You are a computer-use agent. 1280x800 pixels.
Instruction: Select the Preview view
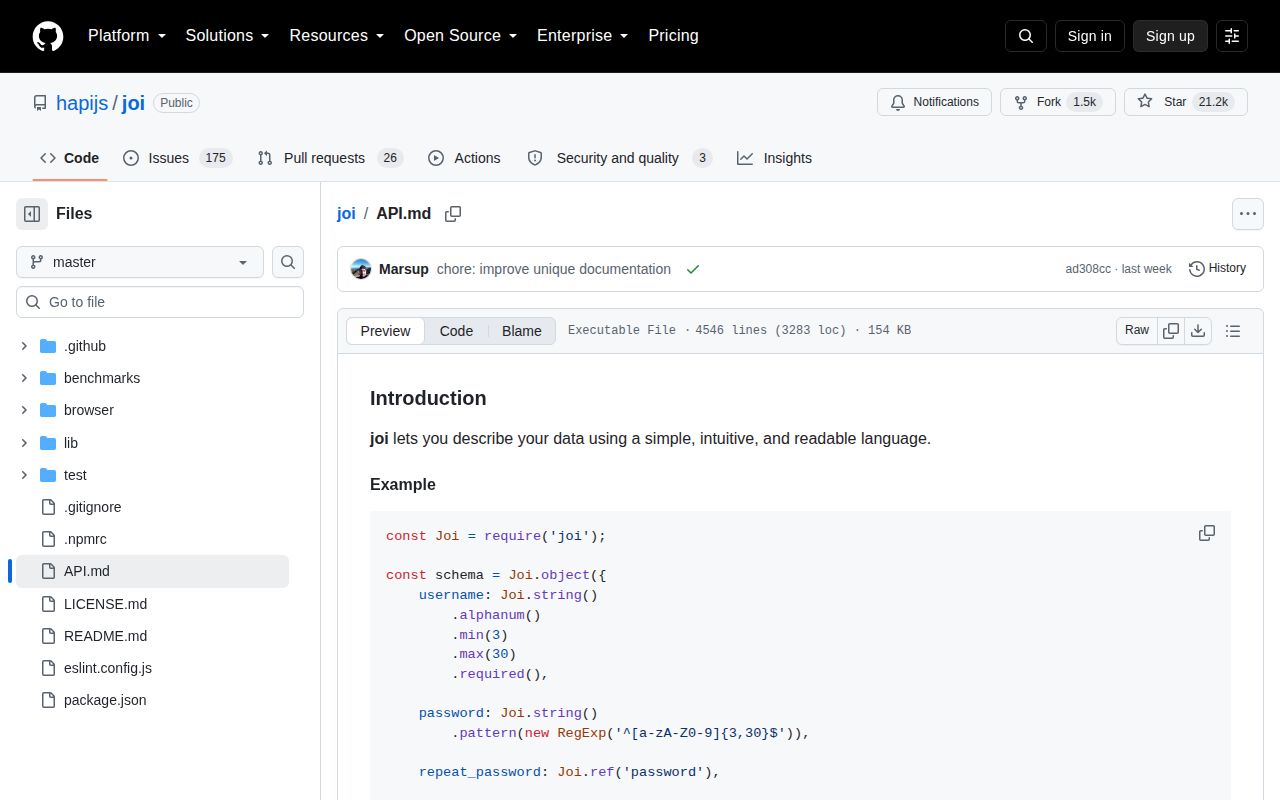pos(385,331)
